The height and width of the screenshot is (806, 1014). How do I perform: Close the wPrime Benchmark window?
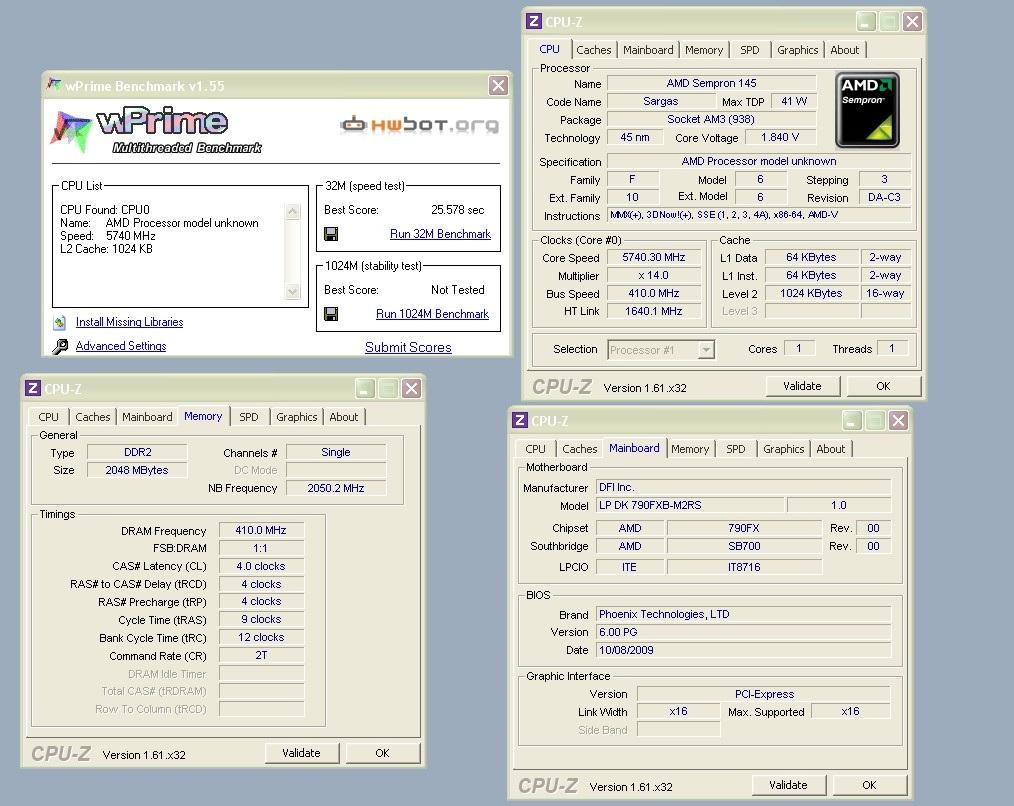(x=498, y=85)
